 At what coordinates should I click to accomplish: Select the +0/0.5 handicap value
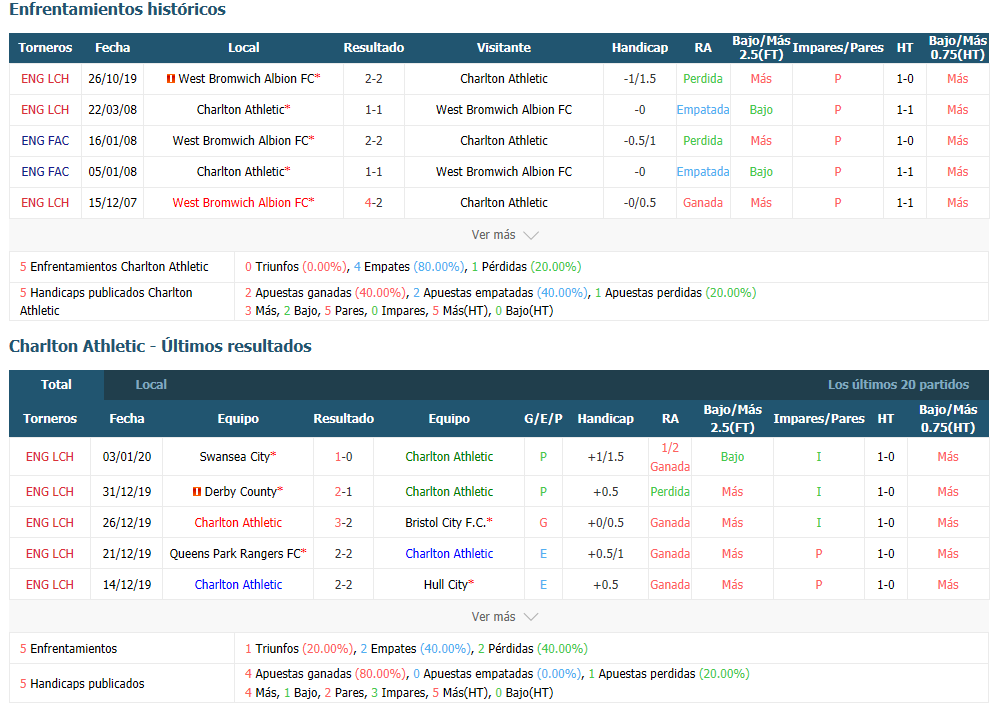point(606,523)
